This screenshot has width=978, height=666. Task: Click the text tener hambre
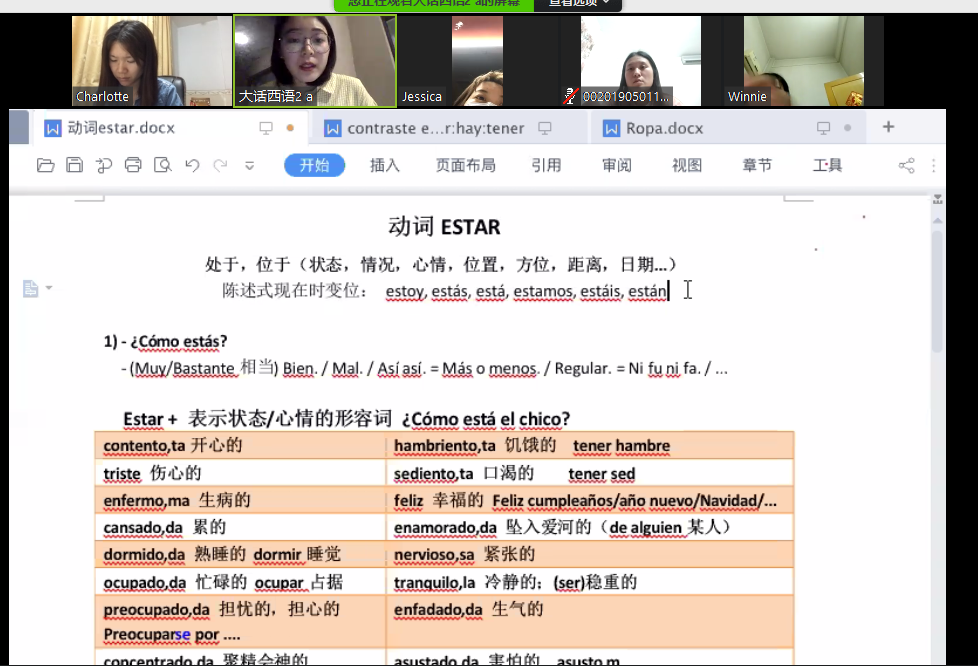click(x=621, y=446)
